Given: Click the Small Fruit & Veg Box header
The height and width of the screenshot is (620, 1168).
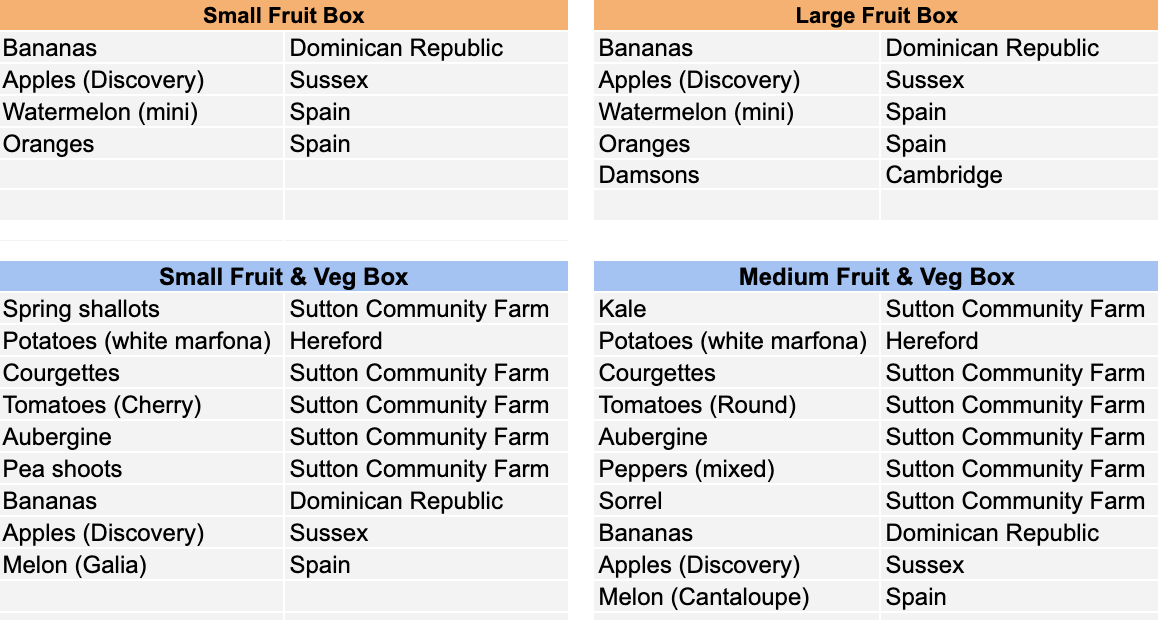Looking at the screenshot, I should (284, 276).
